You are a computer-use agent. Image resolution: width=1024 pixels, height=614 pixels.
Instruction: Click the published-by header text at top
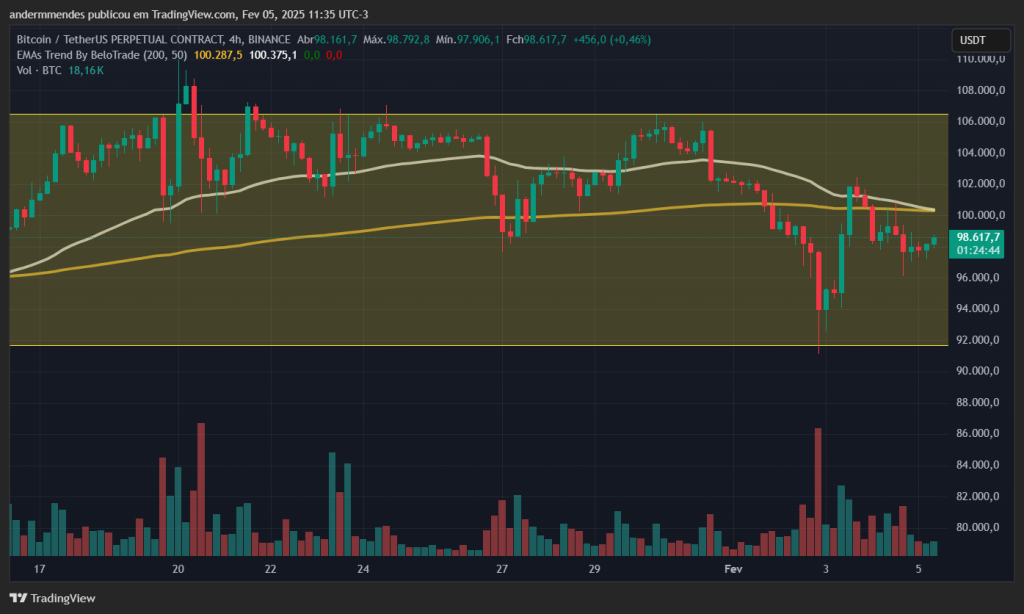coord(189,14)
